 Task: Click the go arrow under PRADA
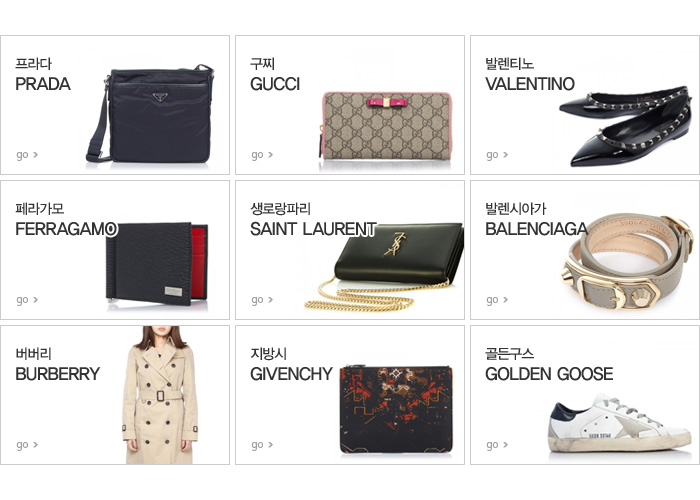click(27, 155)
